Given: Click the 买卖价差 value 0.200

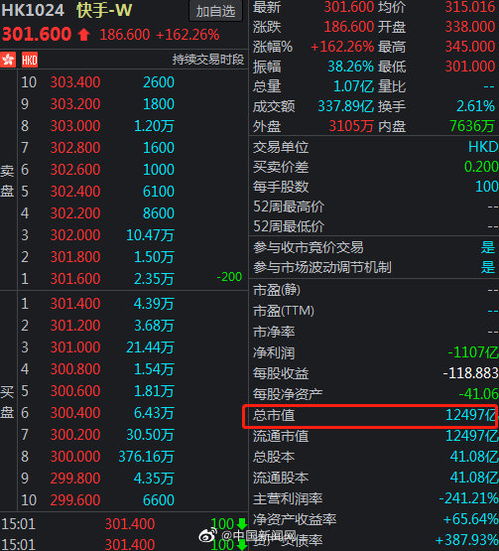Looking at the screenshot, I should tap(481, 167).
